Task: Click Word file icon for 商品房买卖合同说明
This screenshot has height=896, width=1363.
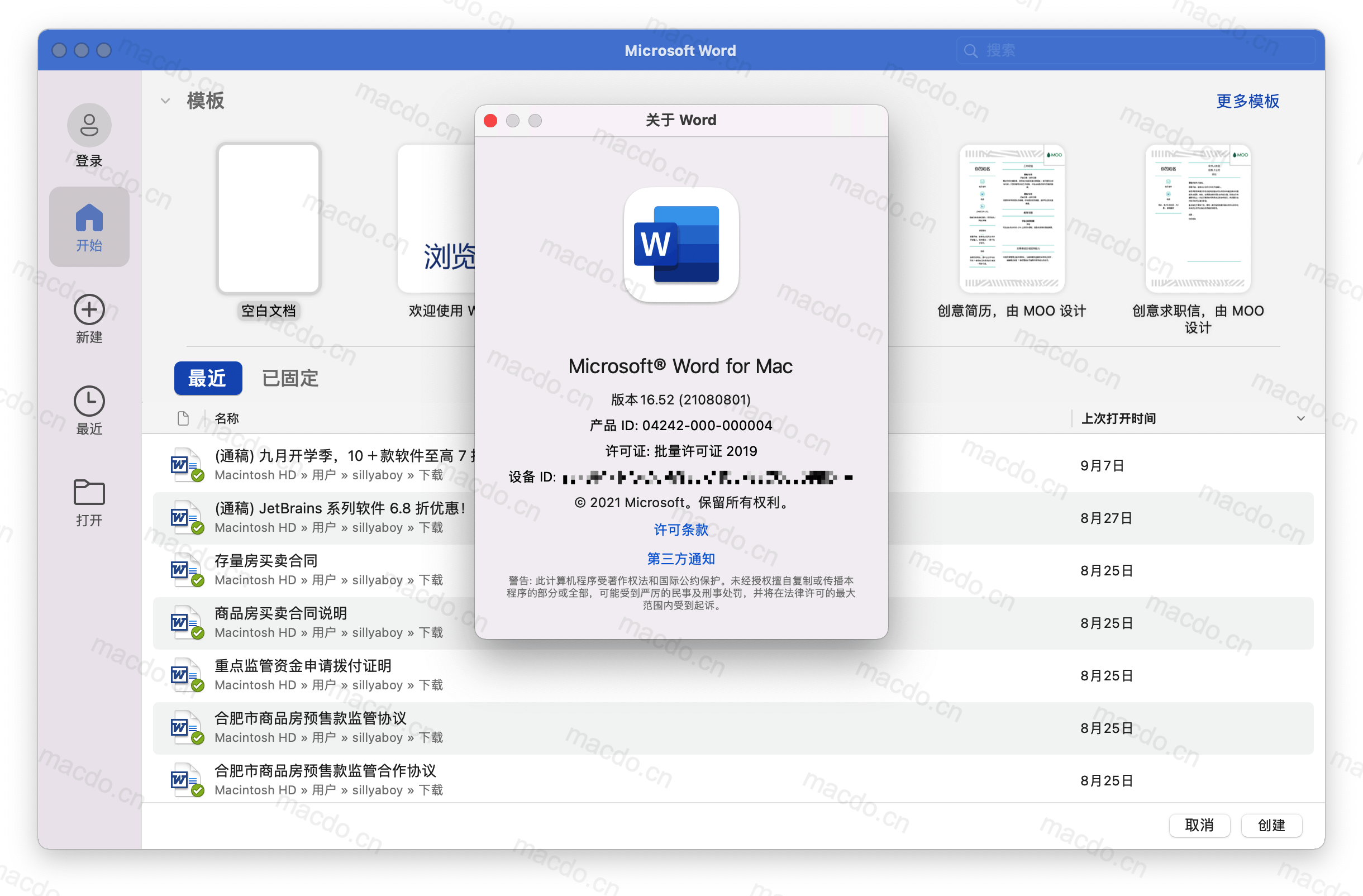Action: point(186,622)
